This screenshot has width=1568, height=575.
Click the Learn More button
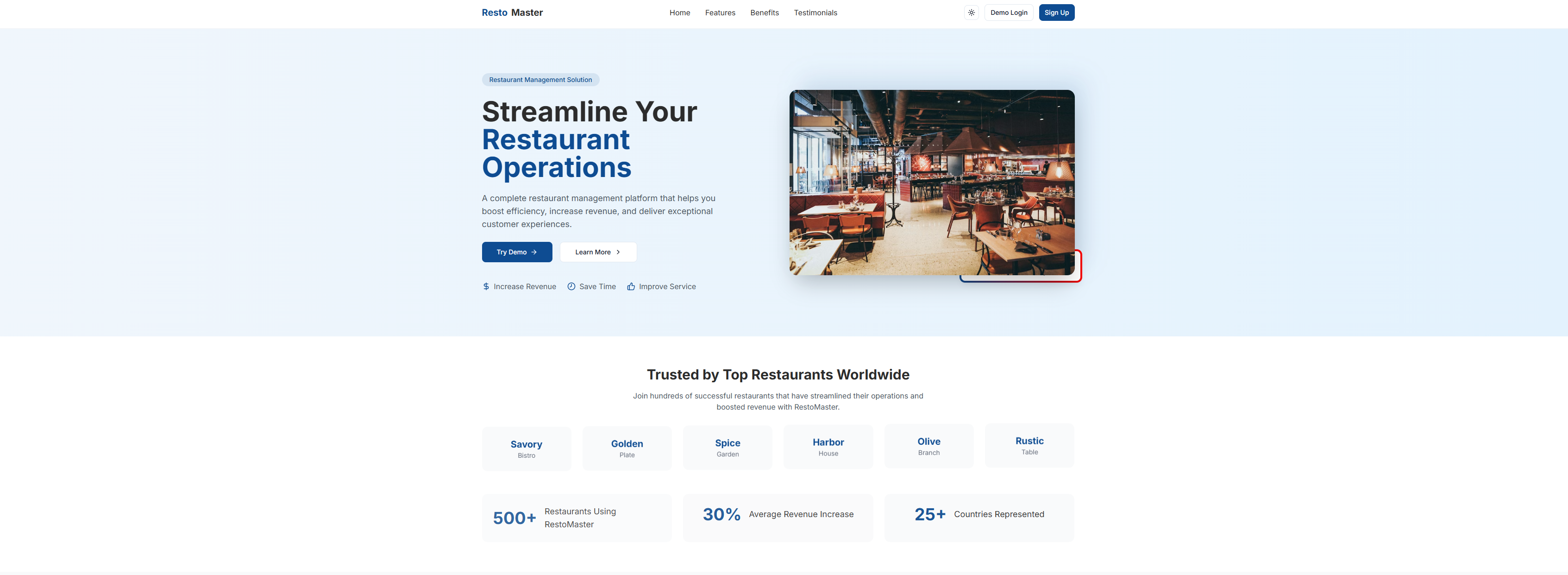point(598,252)
